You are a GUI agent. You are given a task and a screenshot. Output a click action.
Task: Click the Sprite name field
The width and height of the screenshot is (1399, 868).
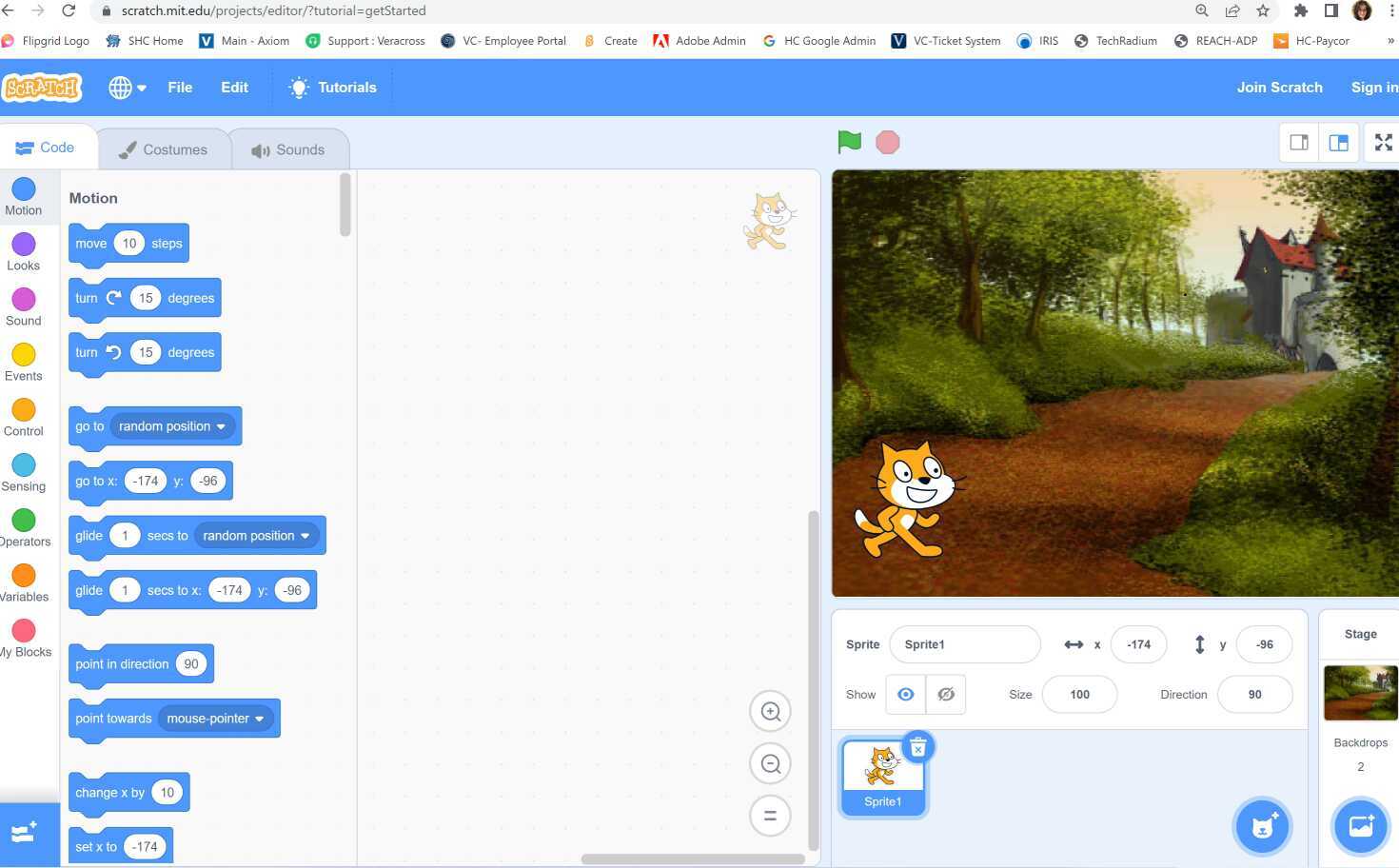[x=965, y=644]
